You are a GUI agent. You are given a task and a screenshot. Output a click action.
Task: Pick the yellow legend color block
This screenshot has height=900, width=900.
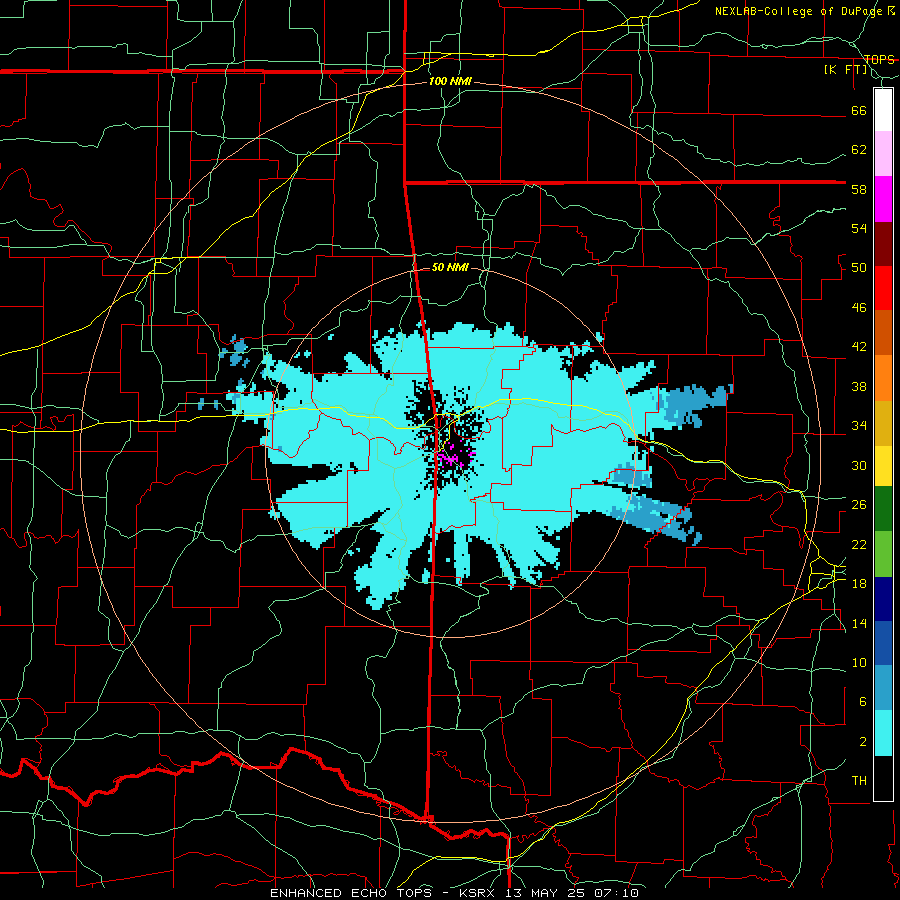883,465
